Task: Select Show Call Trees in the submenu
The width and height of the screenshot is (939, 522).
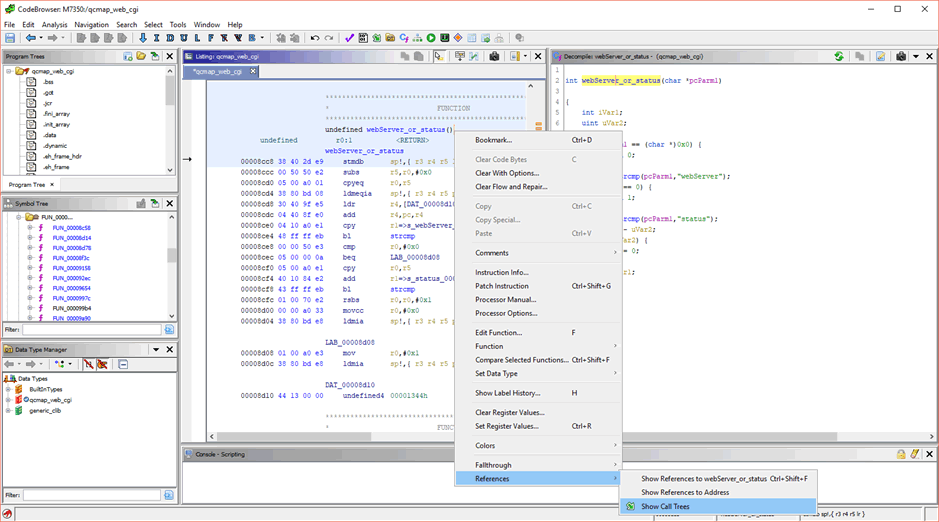Action: [x=665, y=507]
